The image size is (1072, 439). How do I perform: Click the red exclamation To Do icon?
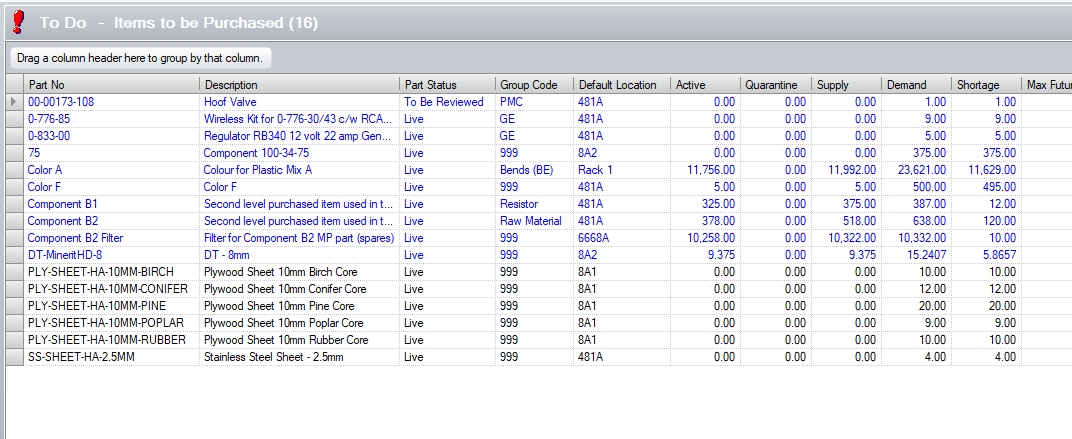pyautogui.click(x=17, y=22)
